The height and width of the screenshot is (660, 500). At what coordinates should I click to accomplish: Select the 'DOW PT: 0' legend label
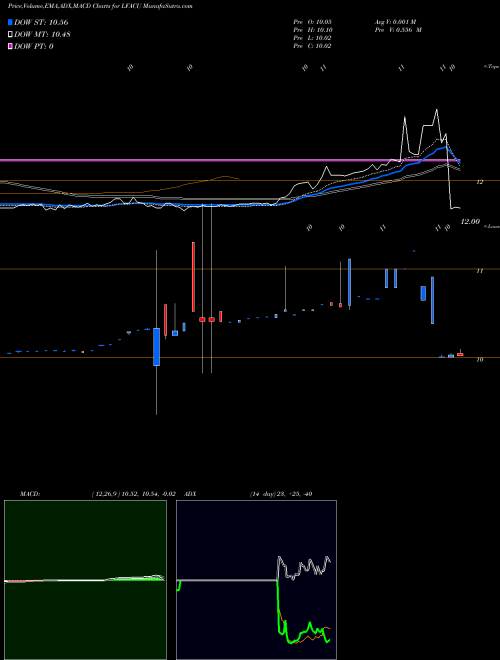34,46
